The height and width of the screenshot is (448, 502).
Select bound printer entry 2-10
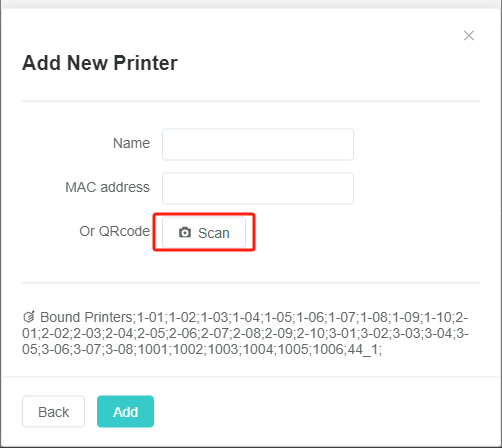[311, 333]
